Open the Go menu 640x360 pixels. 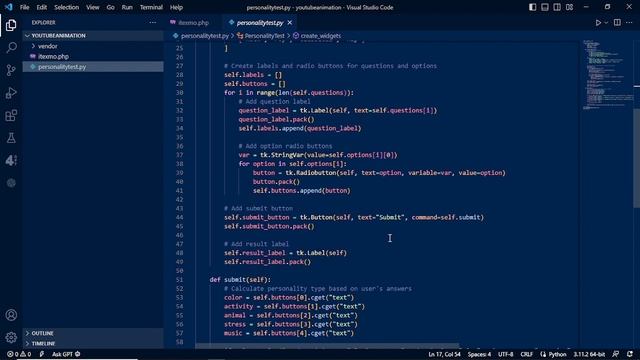110,7
